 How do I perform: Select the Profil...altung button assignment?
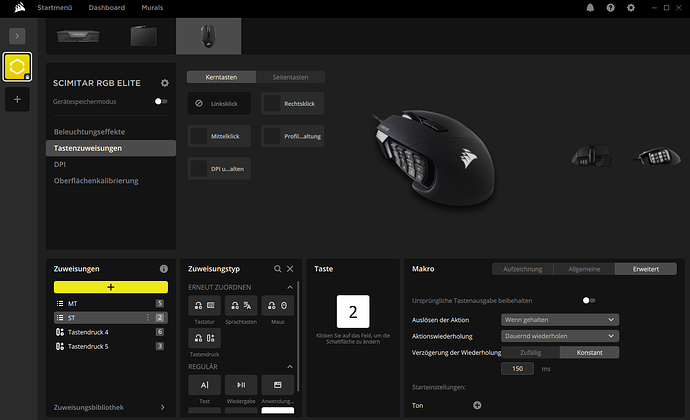coord(293,136)
